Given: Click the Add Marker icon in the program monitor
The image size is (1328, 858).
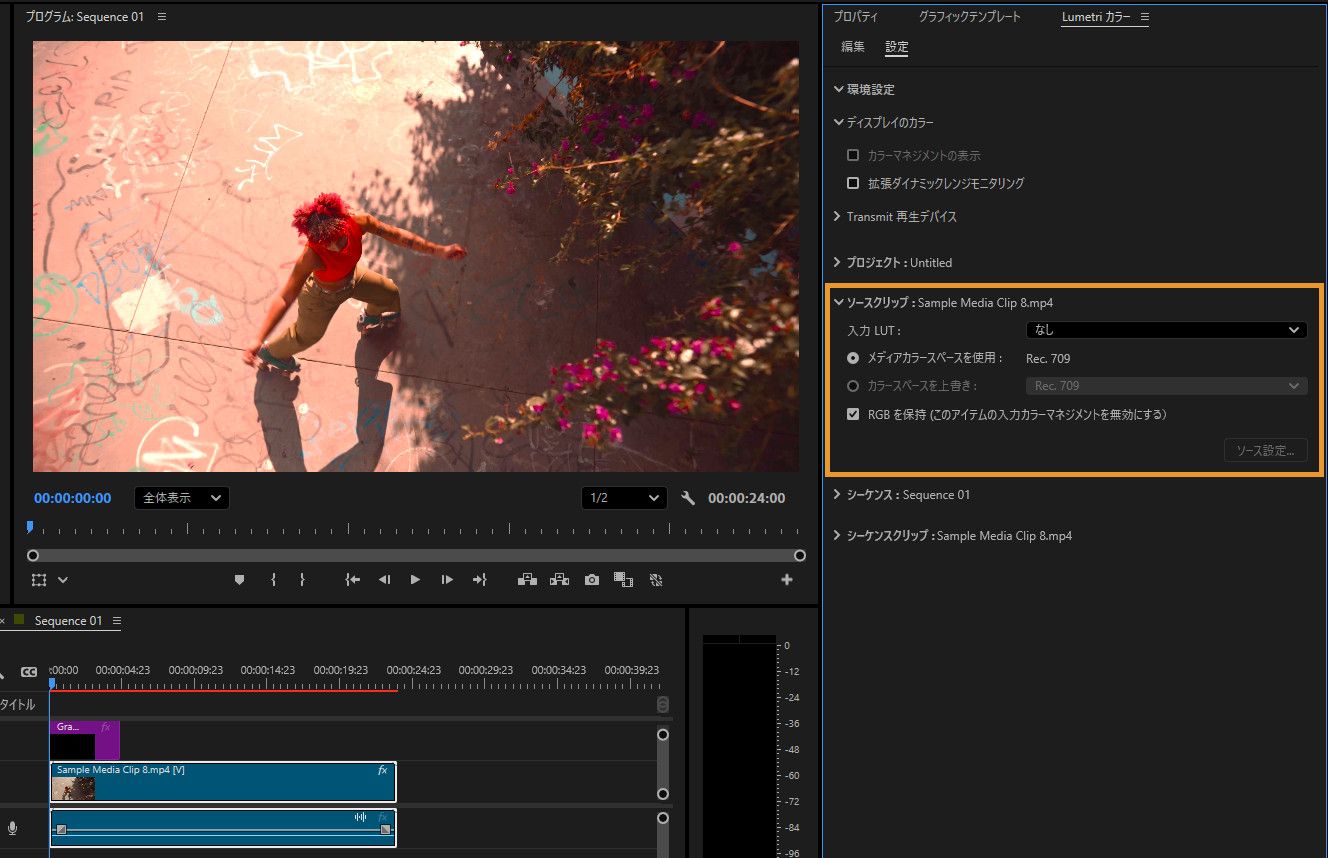Looking at the screenshot, I should [239, 580].
